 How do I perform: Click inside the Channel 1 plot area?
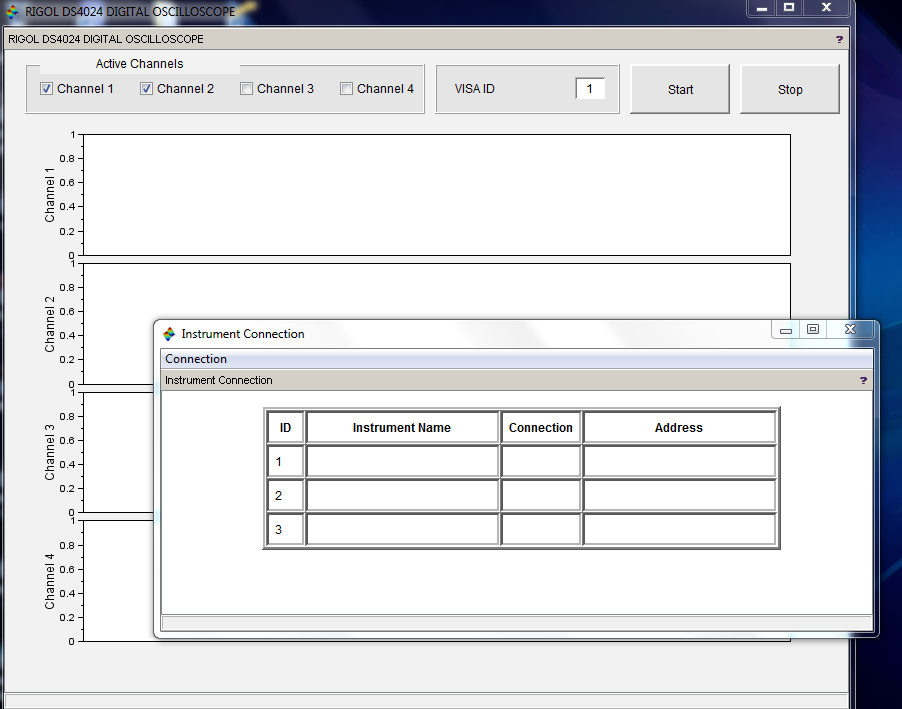click(437, 195)
